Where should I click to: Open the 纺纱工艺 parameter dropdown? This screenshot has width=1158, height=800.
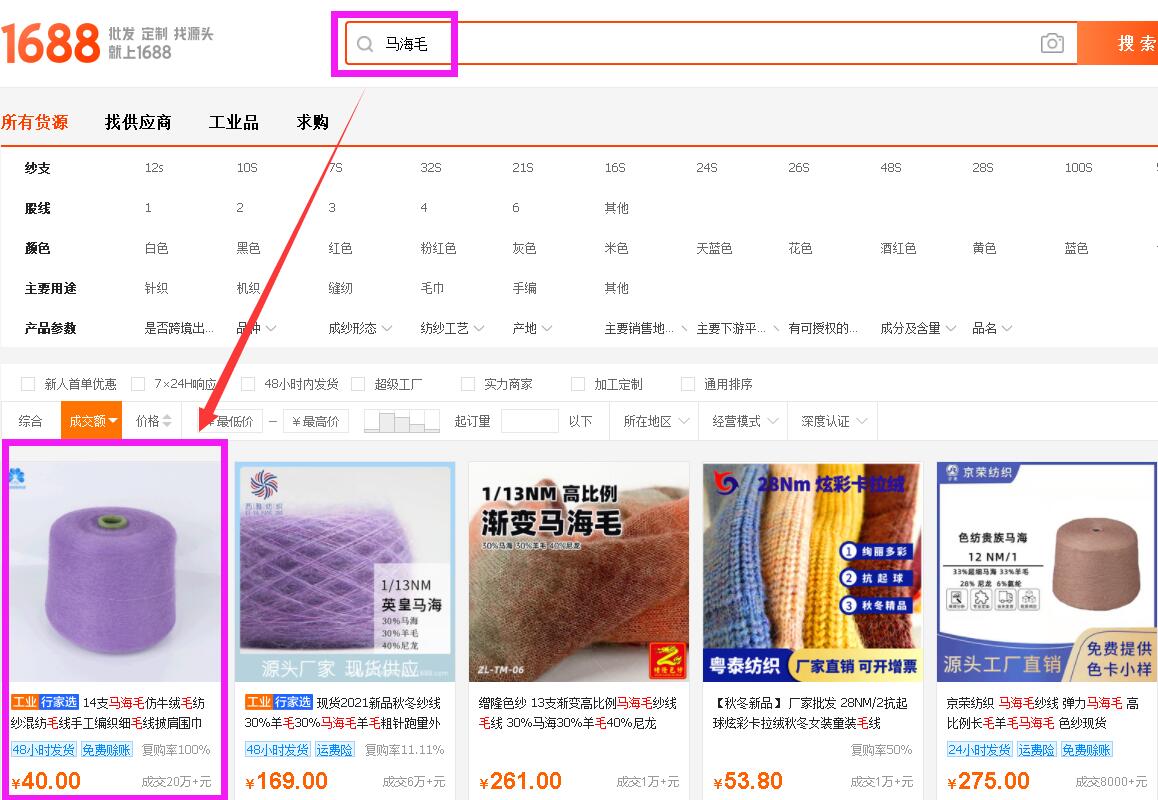[452, 328]
